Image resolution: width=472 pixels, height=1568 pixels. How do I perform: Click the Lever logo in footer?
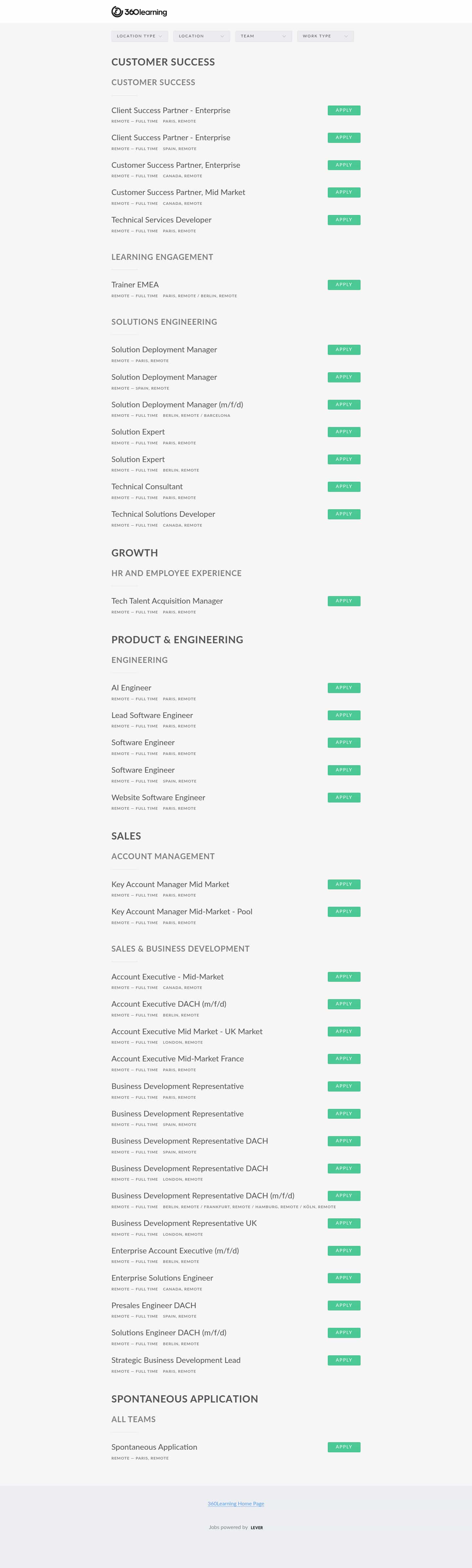coord(257,1527)
